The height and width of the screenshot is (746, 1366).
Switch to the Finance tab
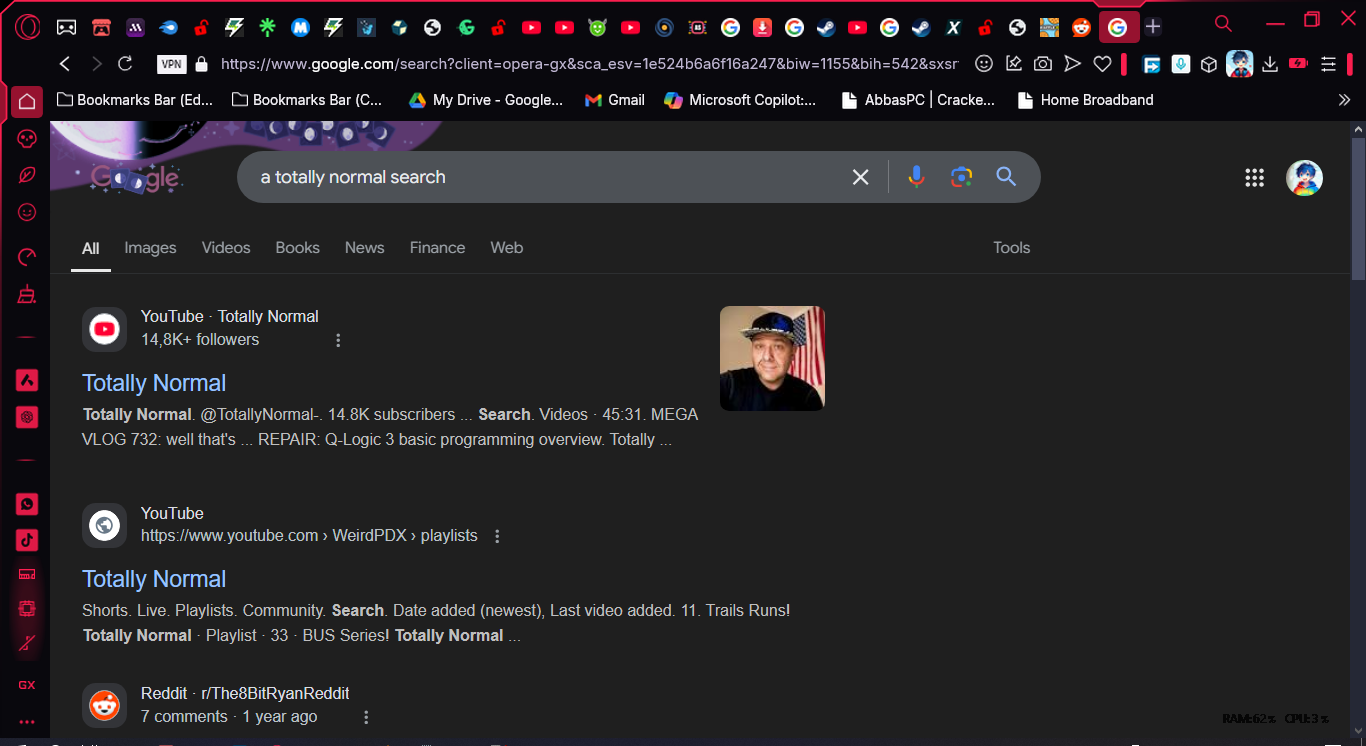(437, 248)
